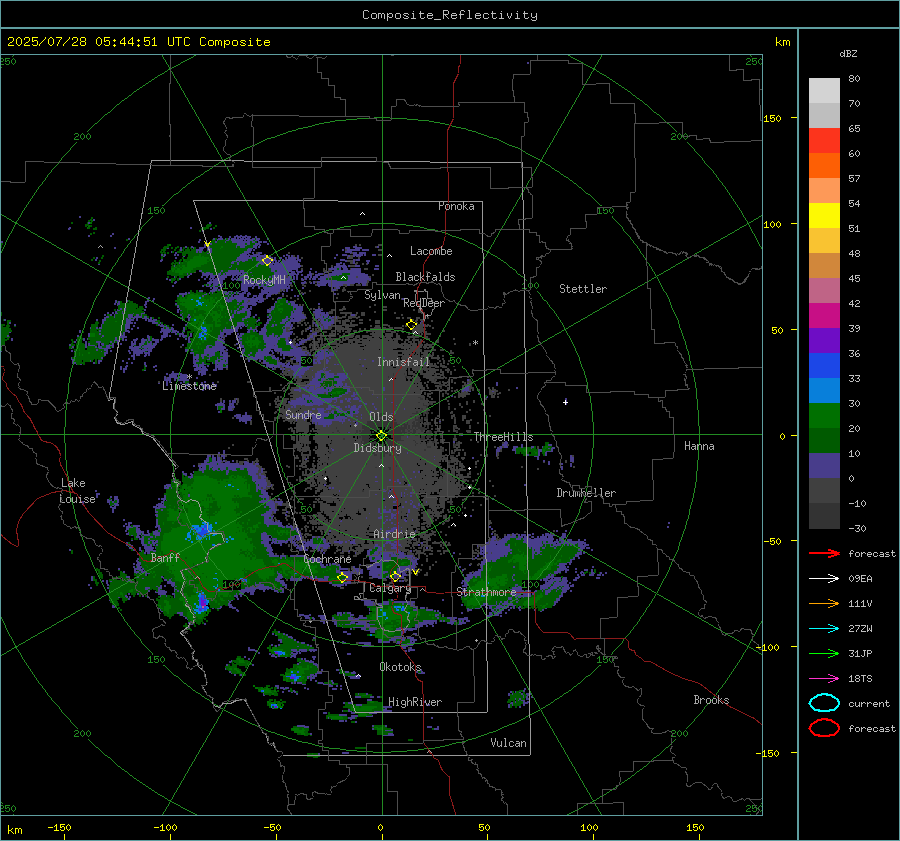Click the -150 tick on bottom axis

point(59,827)
